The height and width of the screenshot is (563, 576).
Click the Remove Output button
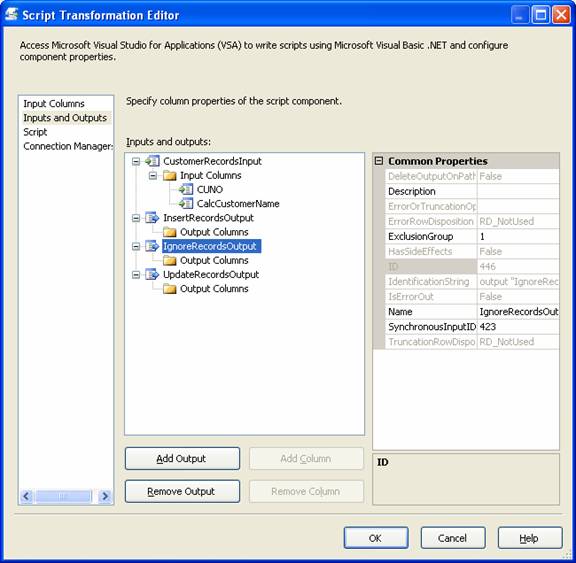coord(182,491)
